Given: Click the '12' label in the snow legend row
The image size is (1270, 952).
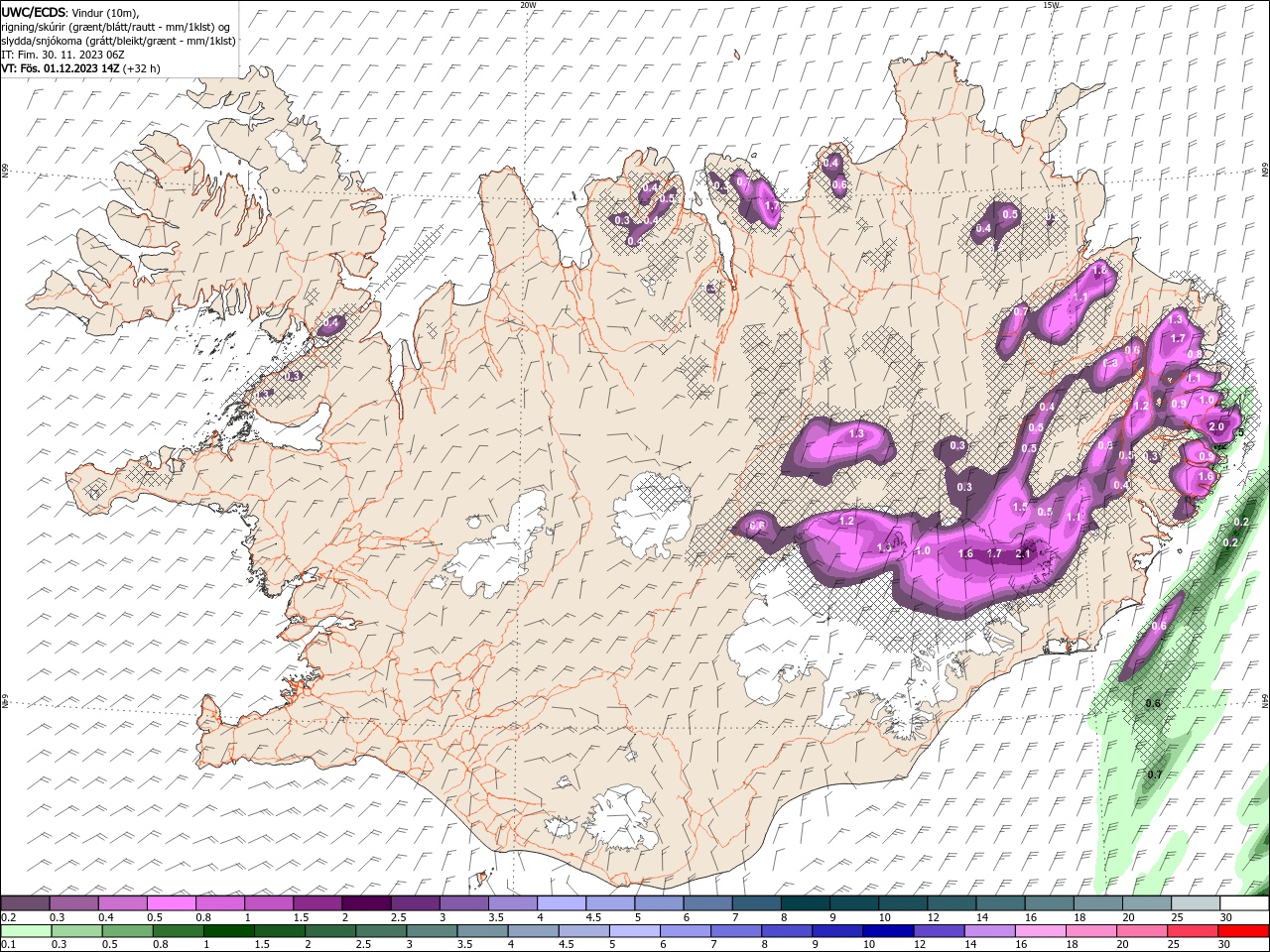Looking at the screenshot, I should tap(934, 917).
